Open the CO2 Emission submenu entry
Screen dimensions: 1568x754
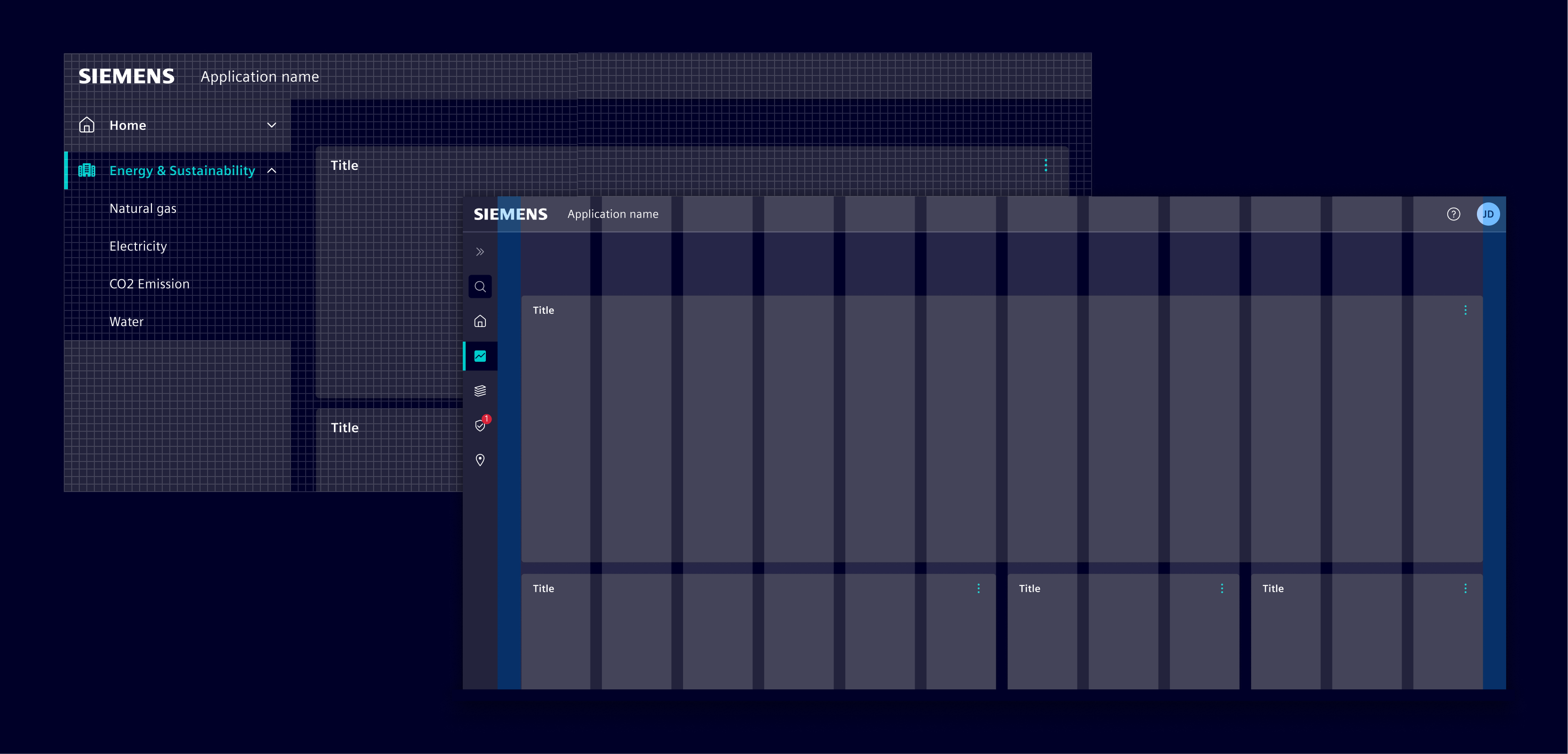[150, 284]
